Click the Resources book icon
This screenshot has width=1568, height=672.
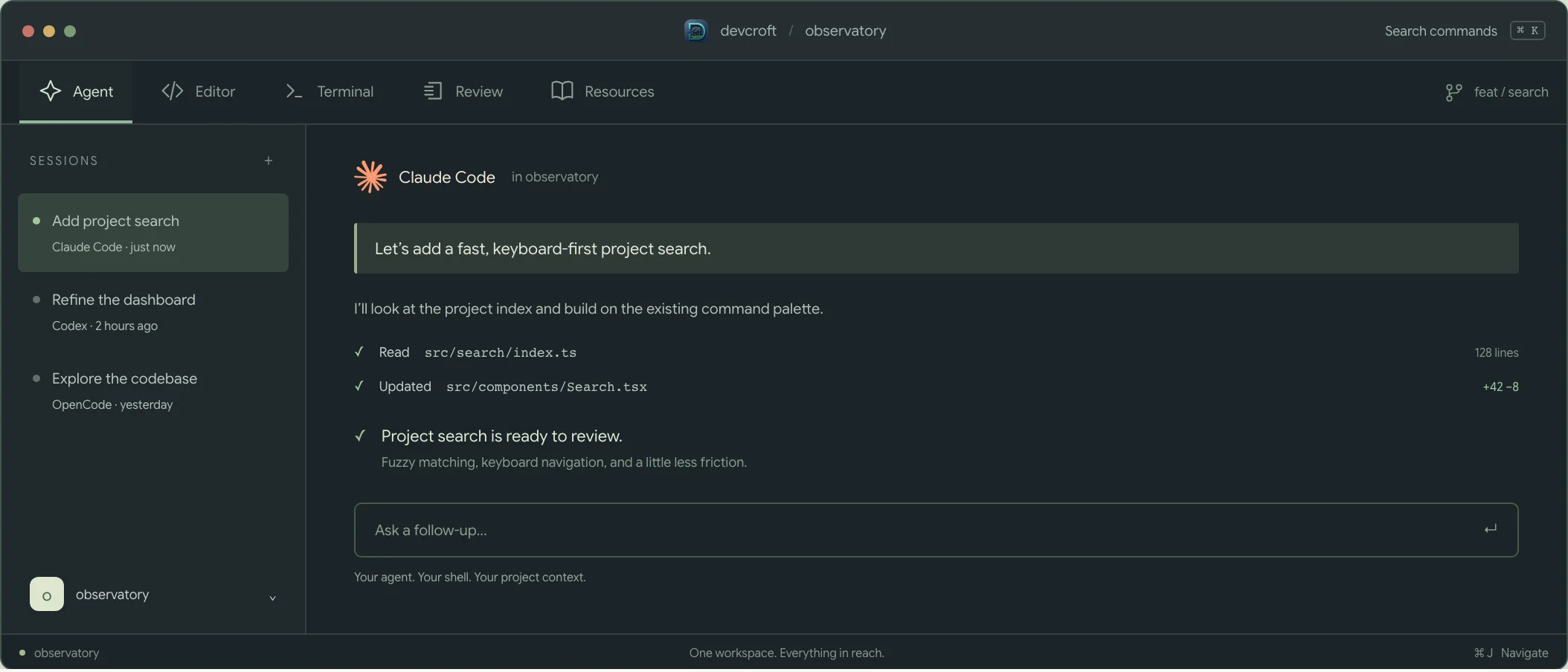562,91
